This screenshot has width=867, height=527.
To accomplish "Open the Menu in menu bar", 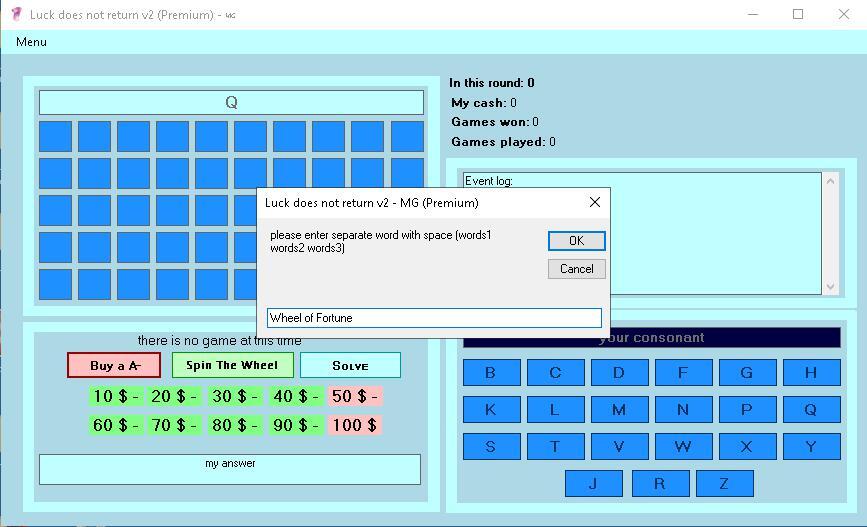I will 31,42.
